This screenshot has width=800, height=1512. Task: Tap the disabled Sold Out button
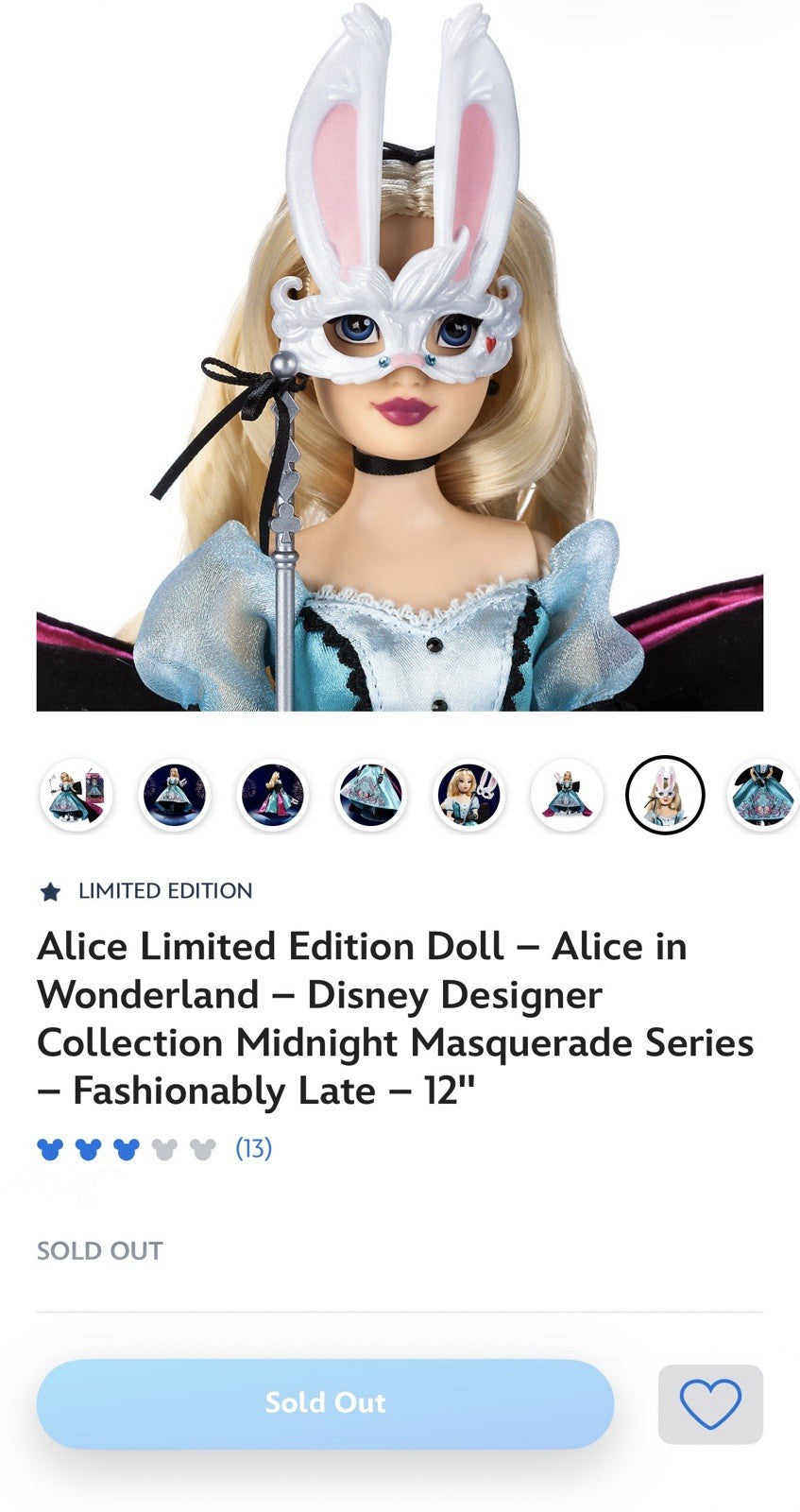point(325,1403)
